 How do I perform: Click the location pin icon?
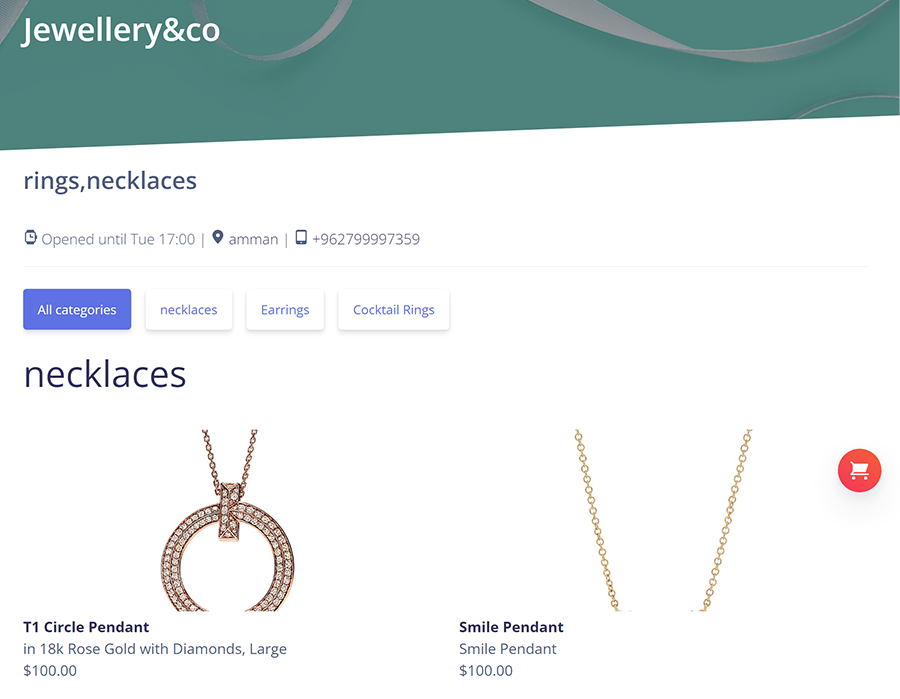click(x=218, y=238)
